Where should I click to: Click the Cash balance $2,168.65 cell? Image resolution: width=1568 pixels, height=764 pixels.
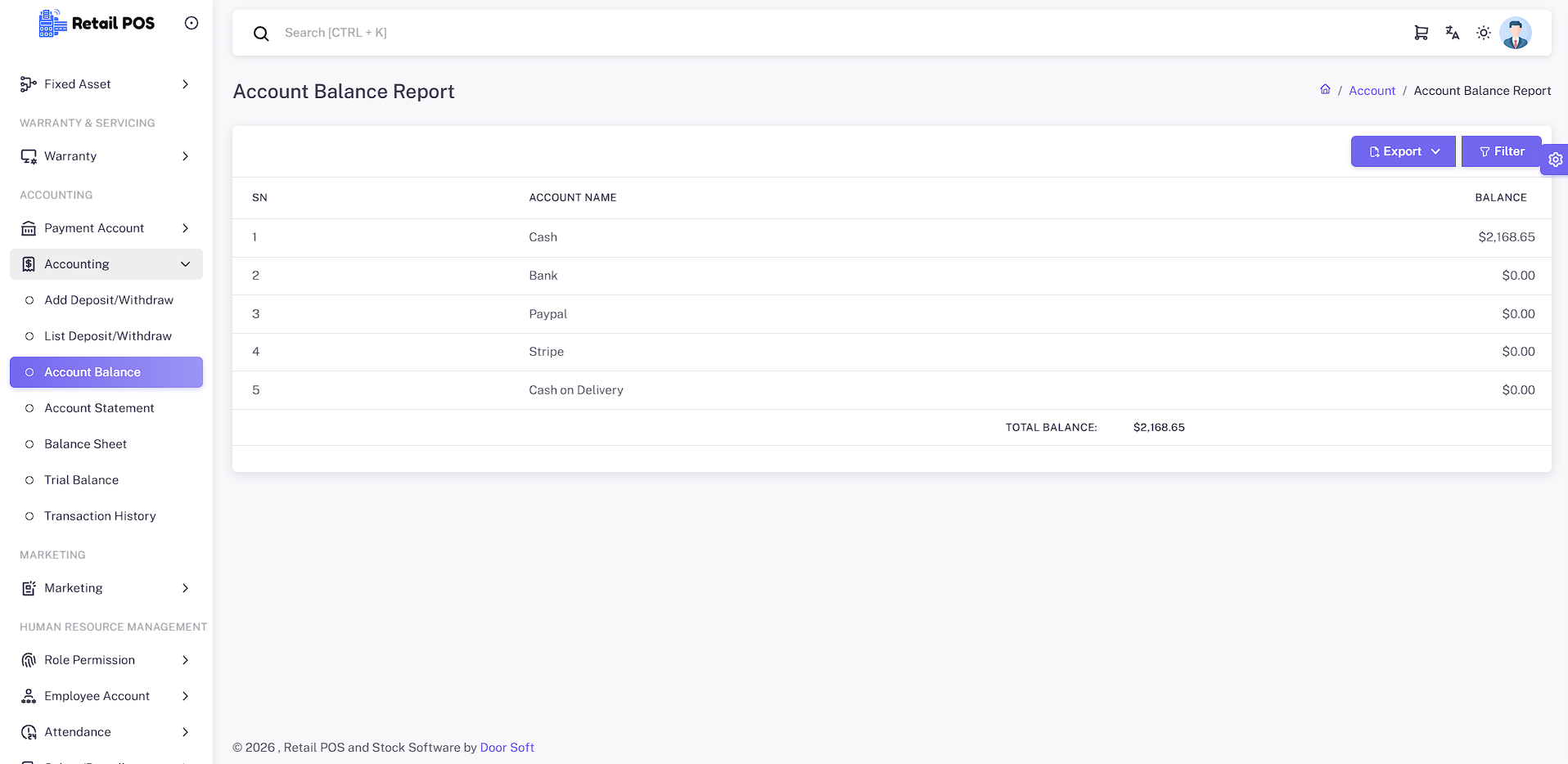tap(1506, 237)
